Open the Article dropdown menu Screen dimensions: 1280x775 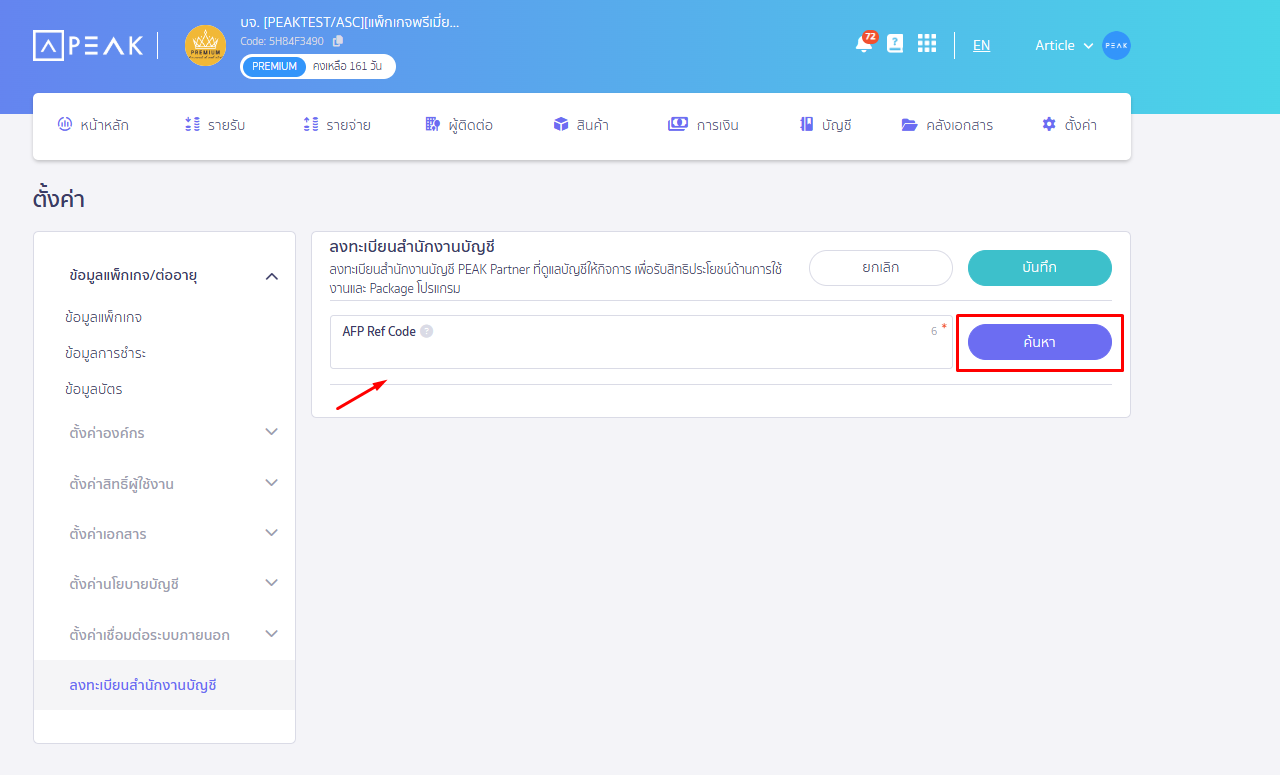coord(1063,45)
